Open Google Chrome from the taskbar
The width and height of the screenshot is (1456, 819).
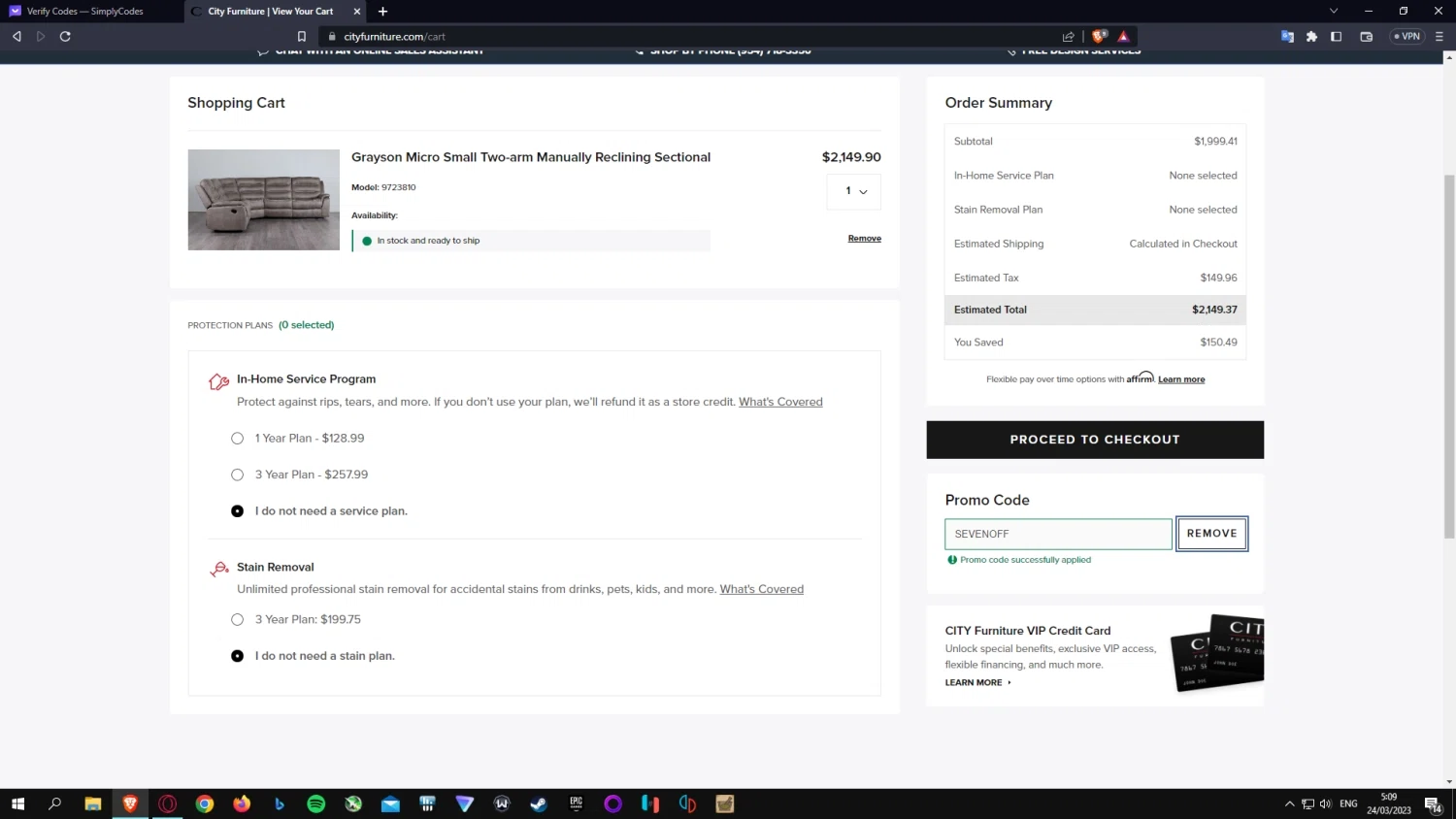pyautogui.click(x=205, y=803)
